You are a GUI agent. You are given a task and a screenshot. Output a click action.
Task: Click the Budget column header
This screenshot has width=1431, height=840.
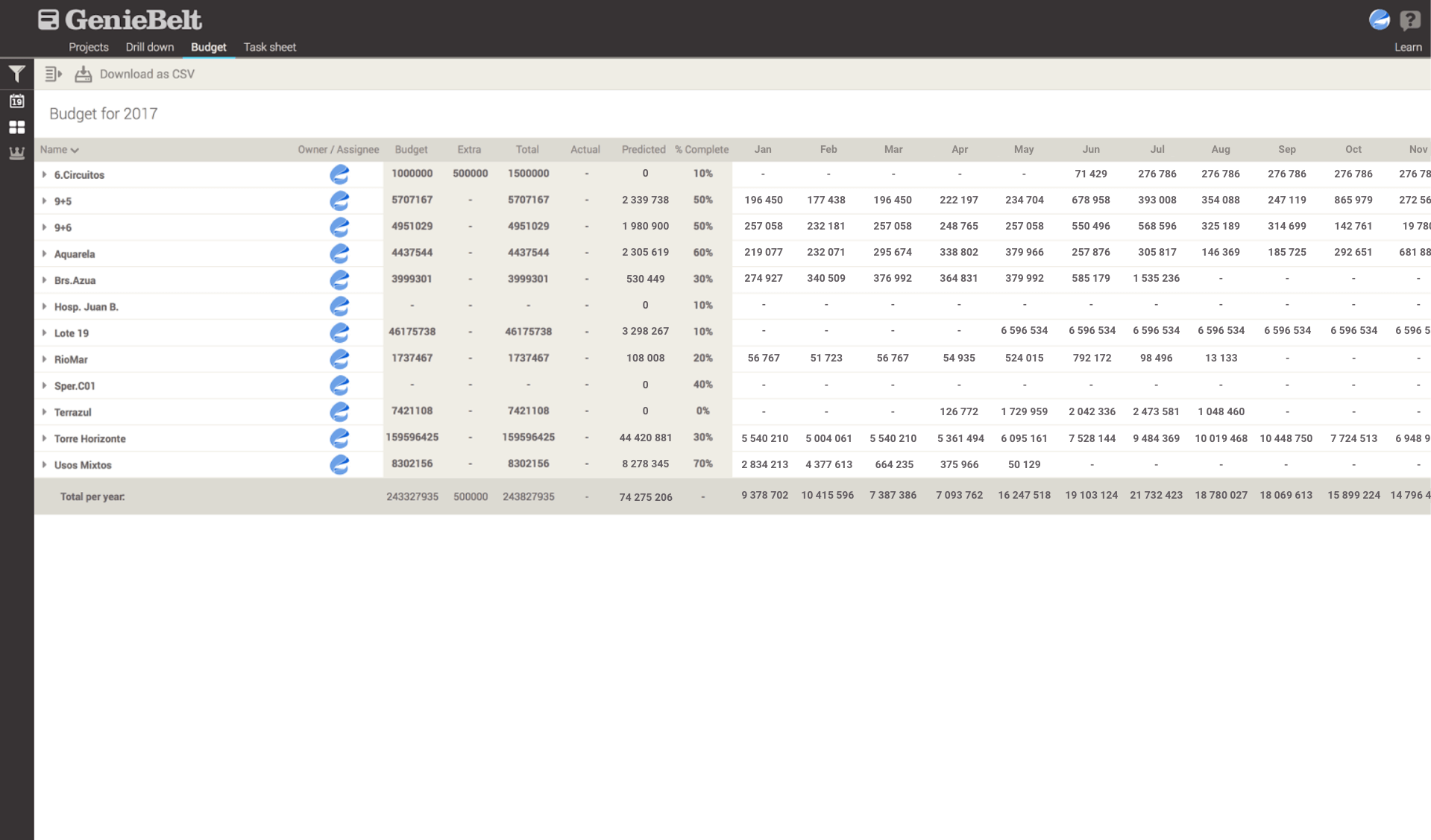pyautogui.click(x=411, y=149)
